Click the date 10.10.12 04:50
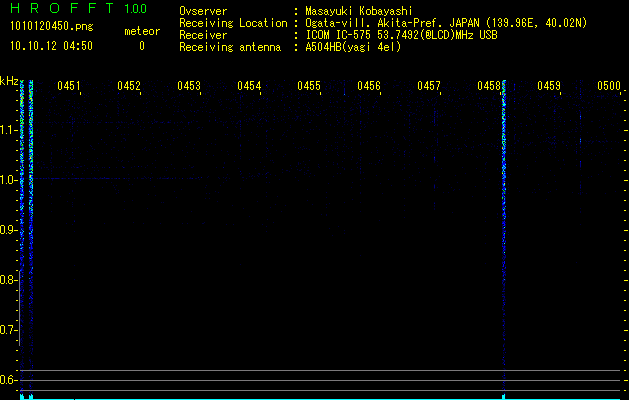 click(x=51, y=46)
